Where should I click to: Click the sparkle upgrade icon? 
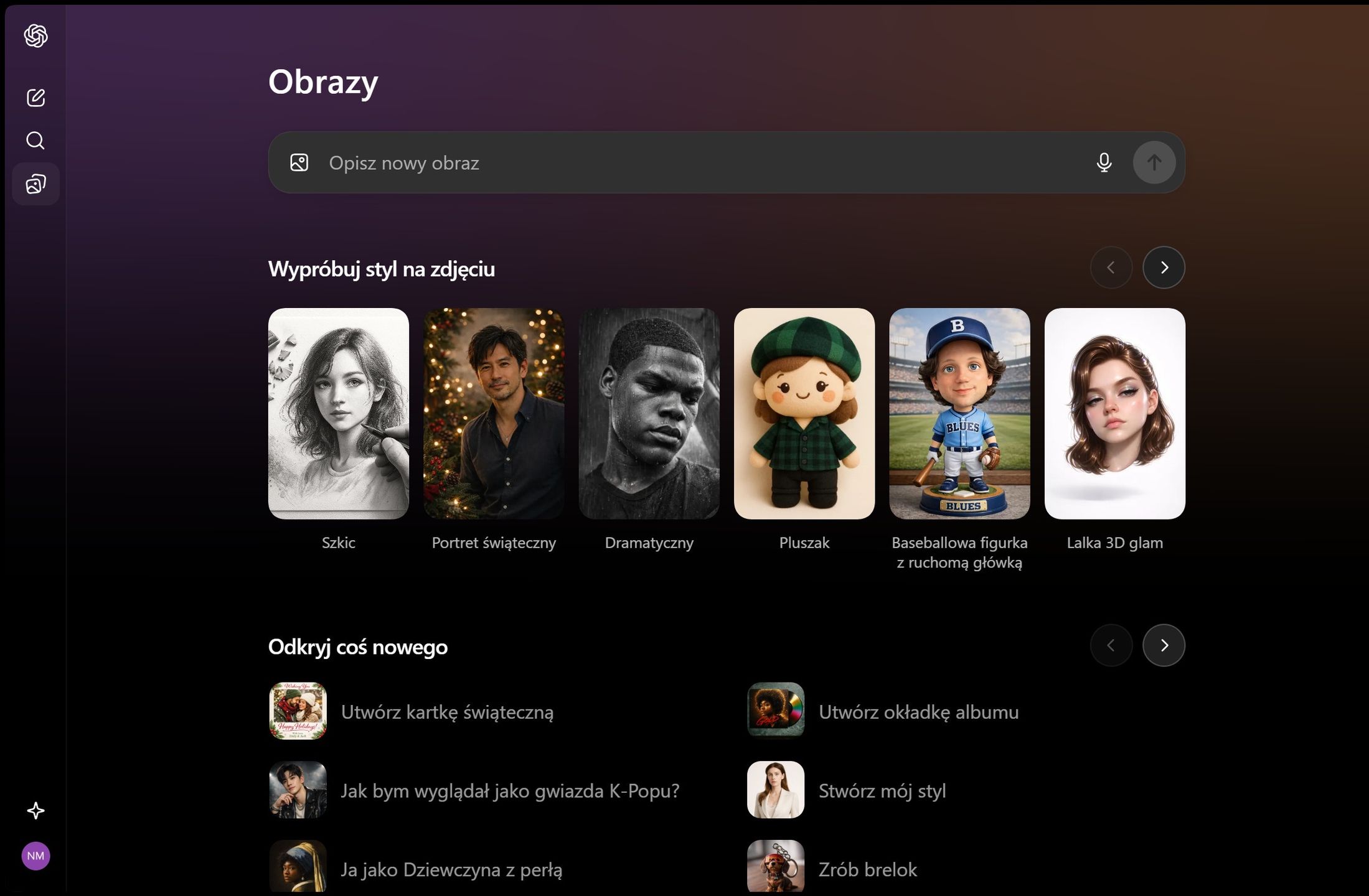(35, 810)
